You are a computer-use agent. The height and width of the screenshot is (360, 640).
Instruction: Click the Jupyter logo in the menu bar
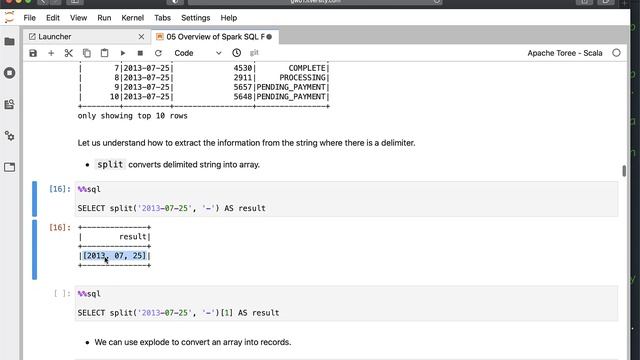[9, 18]
